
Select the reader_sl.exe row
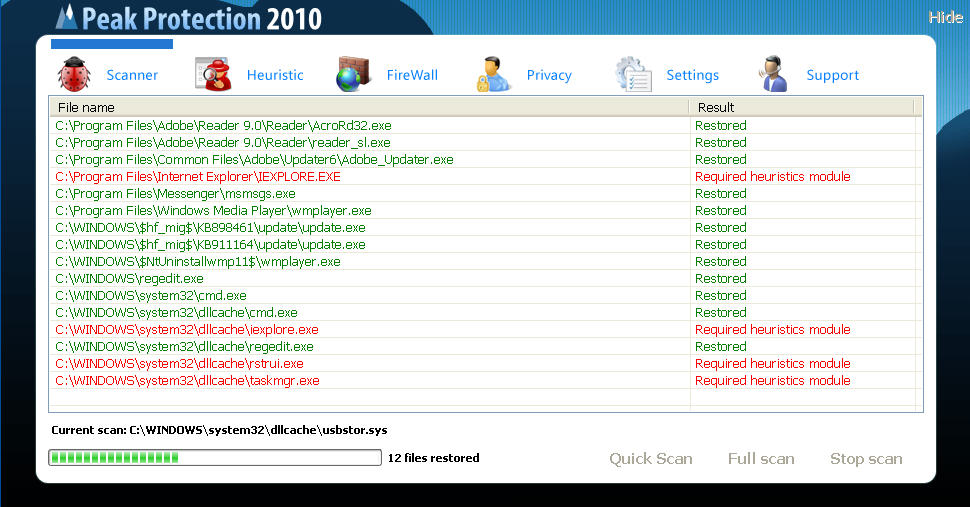coord(486,143)
